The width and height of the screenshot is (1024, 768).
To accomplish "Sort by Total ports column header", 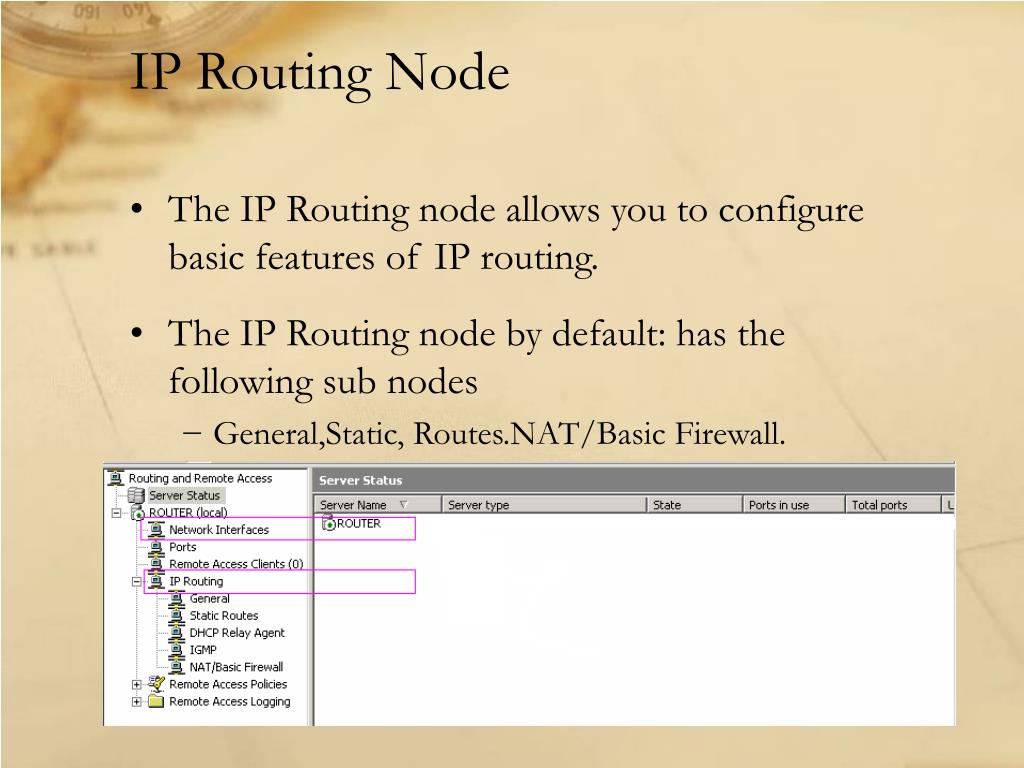I will [893, 505].
